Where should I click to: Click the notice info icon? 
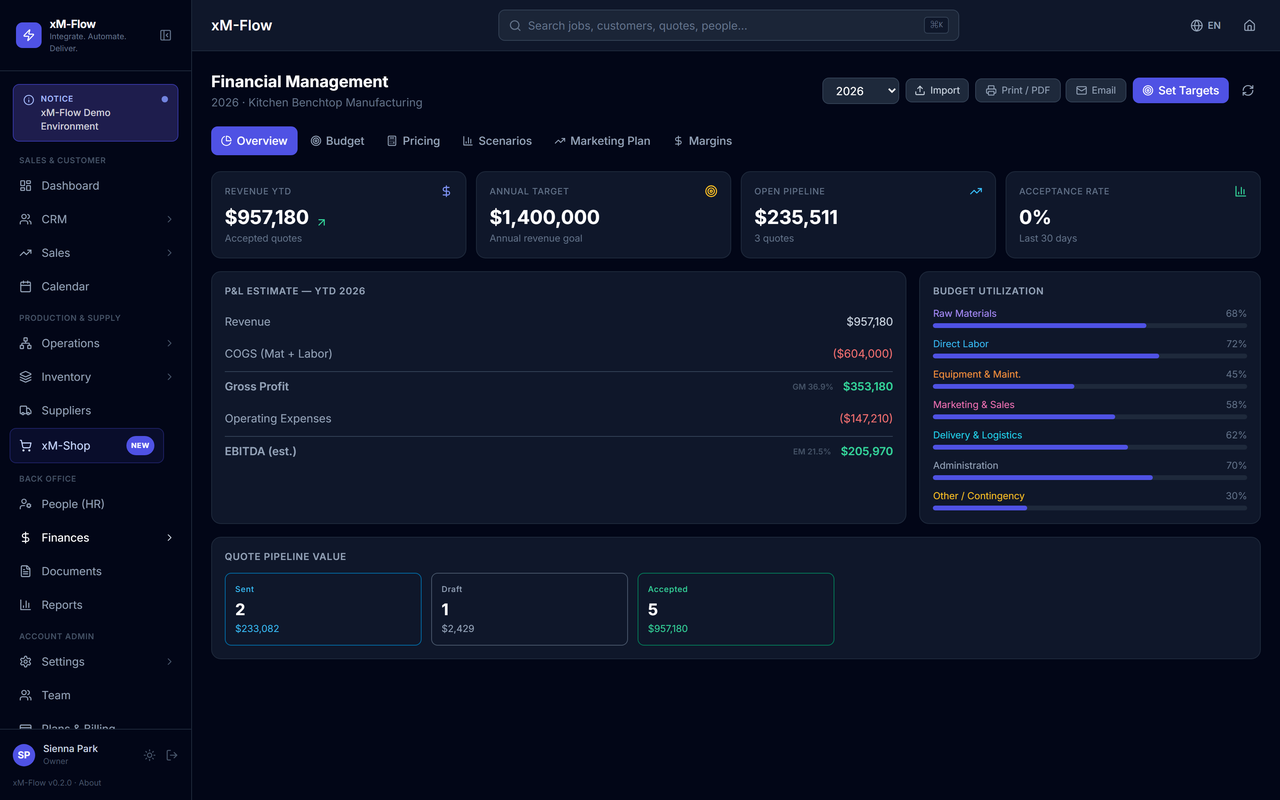click(29, 99)
